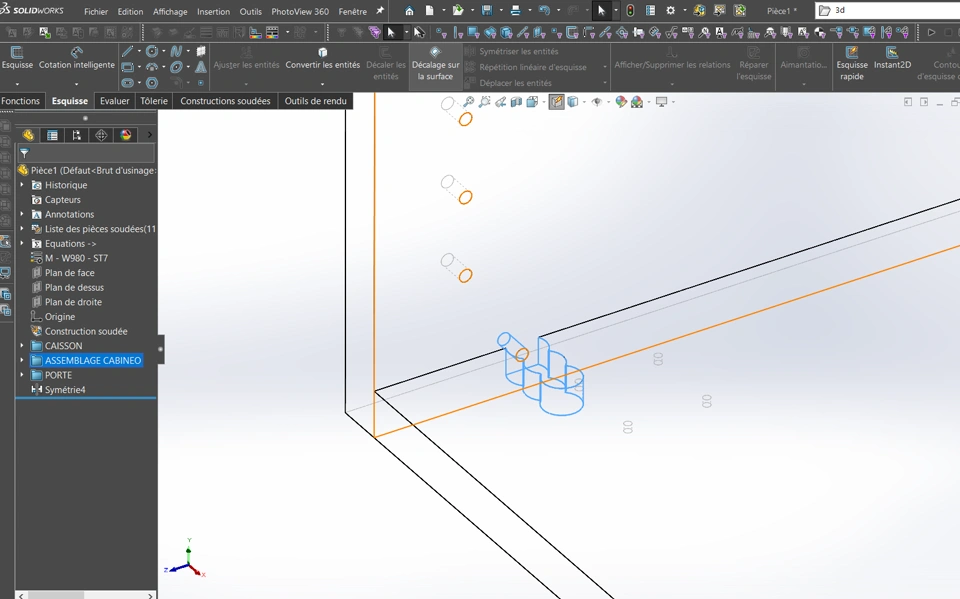Expand the PORTE folder
This screenshot has width=960, height=599.
pyautogui.click(x=22, y=375)
